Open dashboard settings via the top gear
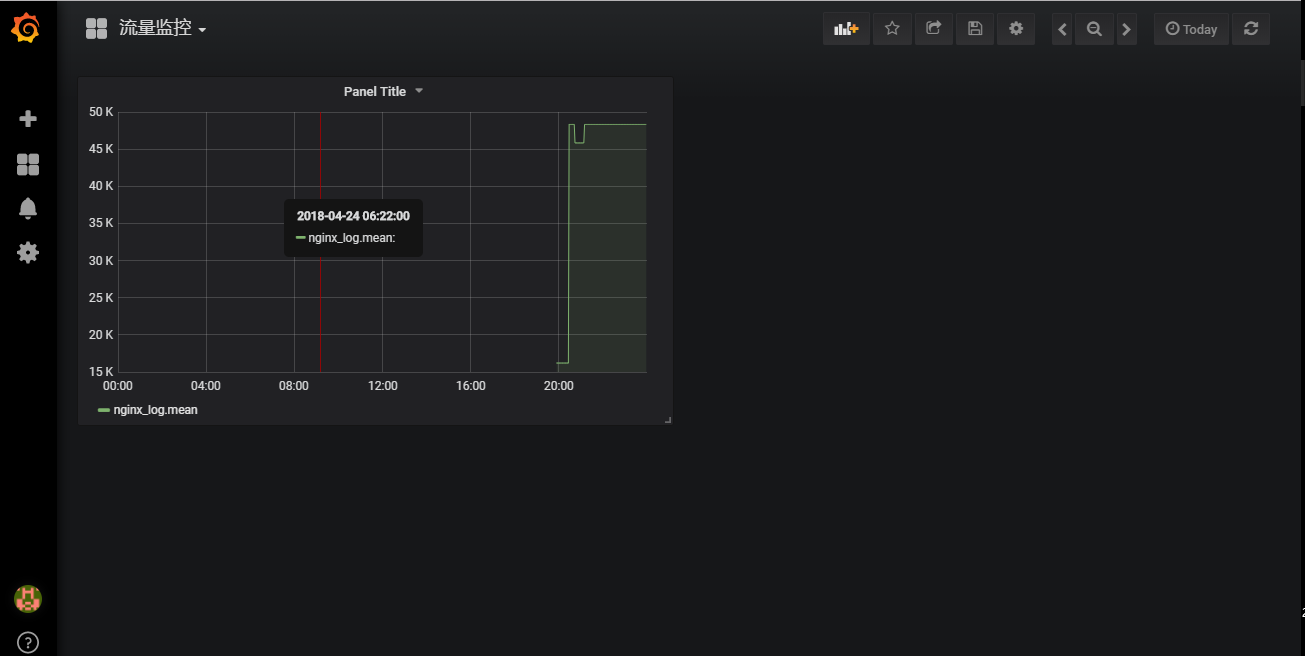Screen dimensions: 1305x656 (x=1016, y=29)
